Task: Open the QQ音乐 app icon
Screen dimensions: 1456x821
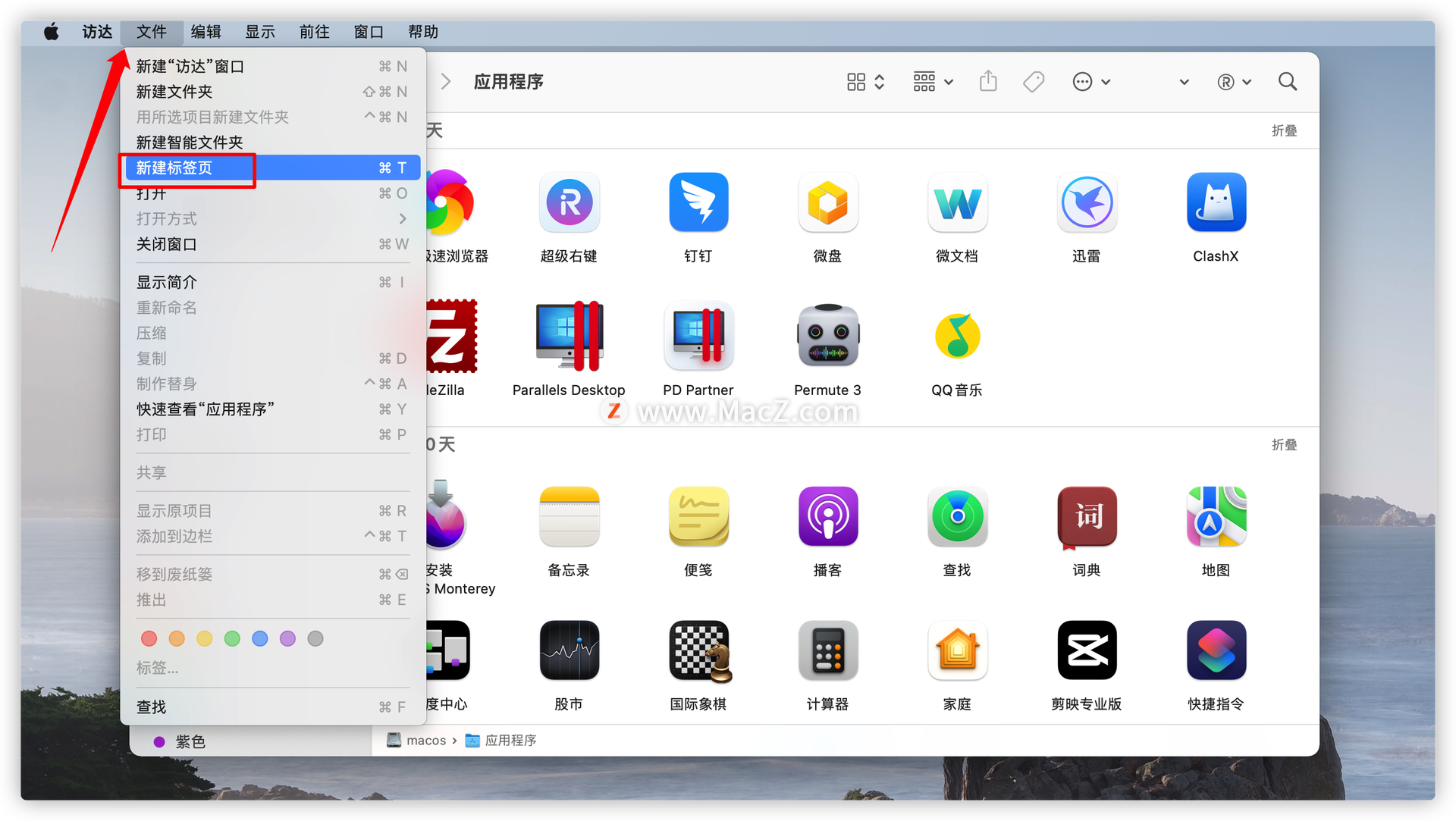Action: tap(957, 336)
